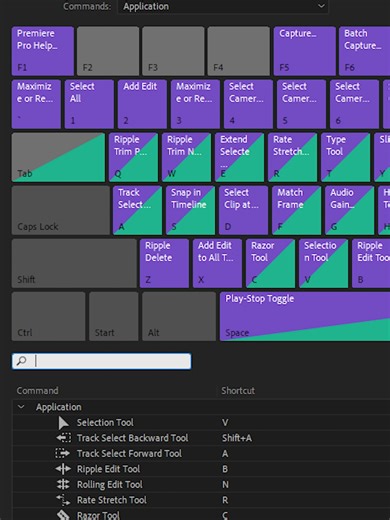Select the C key Razor Tool
Image resolution: width=390 pixels, height=520 pixels.
pos(270,263)
